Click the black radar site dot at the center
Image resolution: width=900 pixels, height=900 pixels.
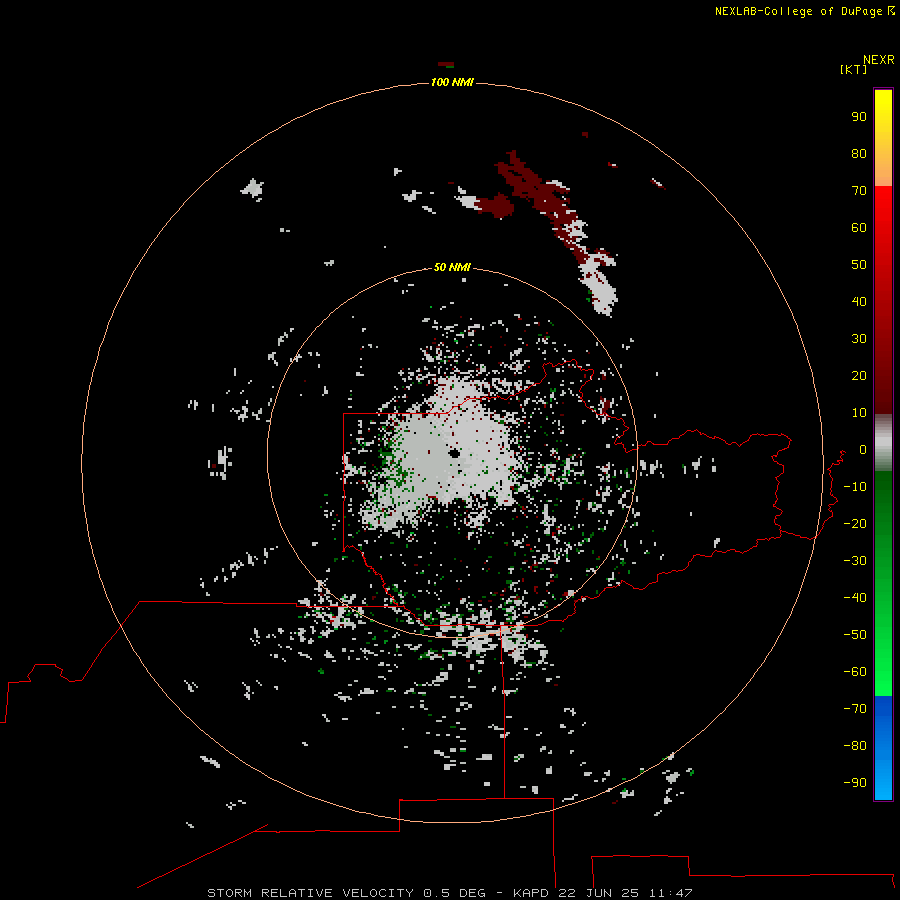coord(455,453)
